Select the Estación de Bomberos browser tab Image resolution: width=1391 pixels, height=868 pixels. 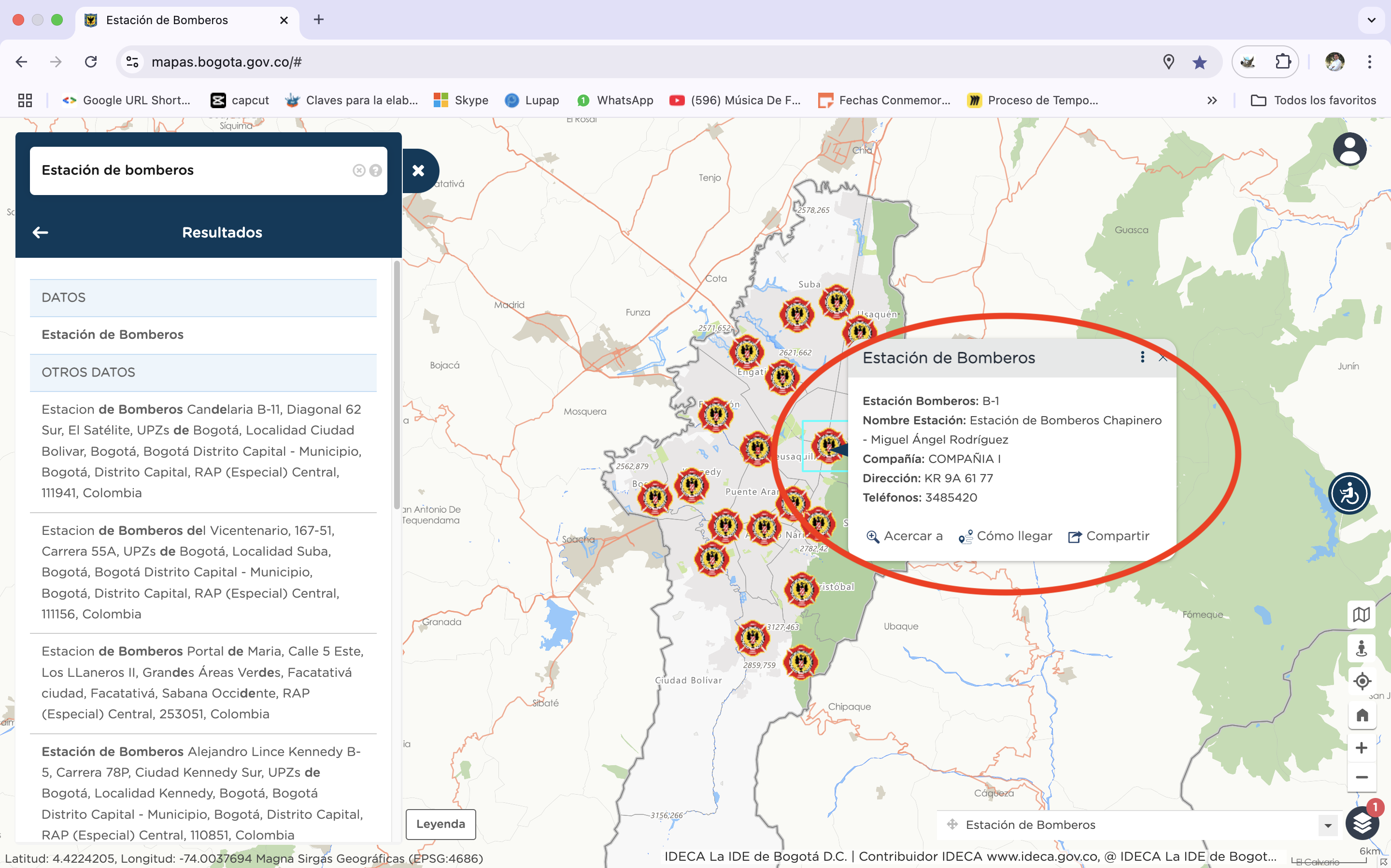coord(187,20)
